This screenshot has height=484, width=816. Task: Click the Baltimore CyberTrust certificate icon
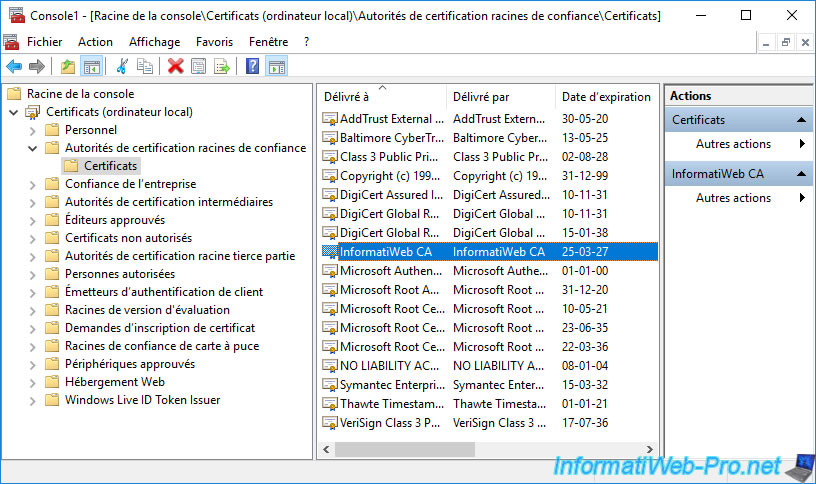pos(329,138)
